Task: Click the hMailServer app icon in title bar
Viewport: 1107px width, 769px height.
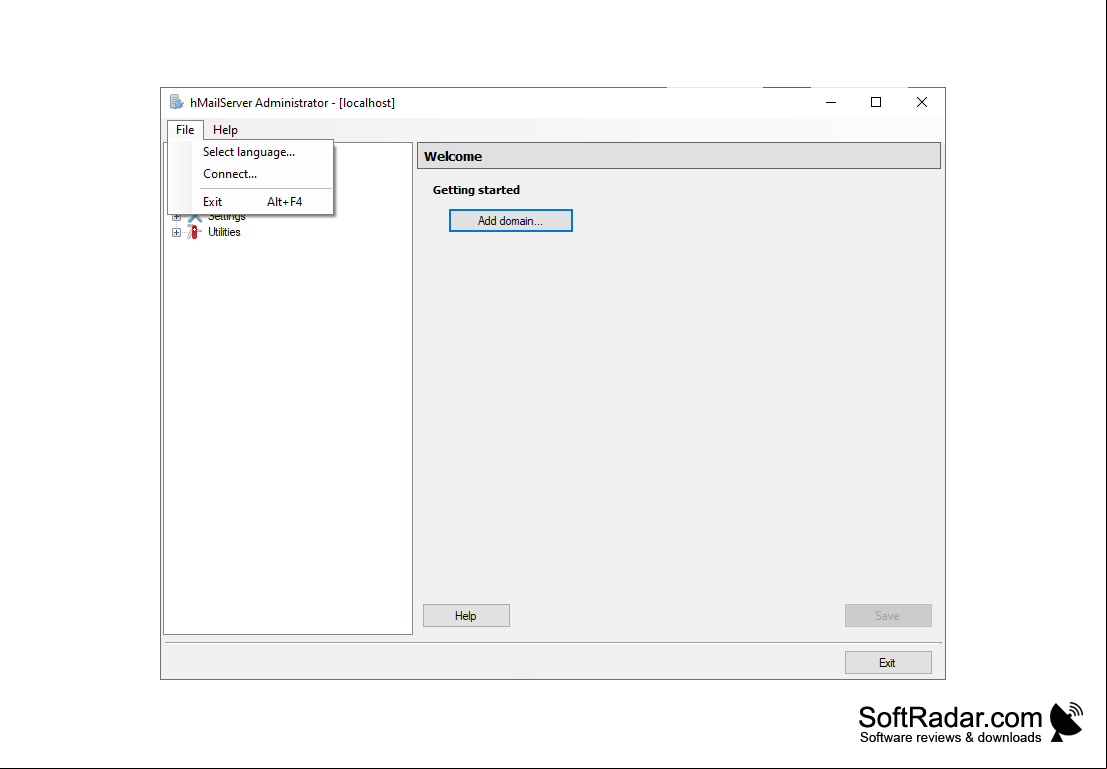Action: 176,102
